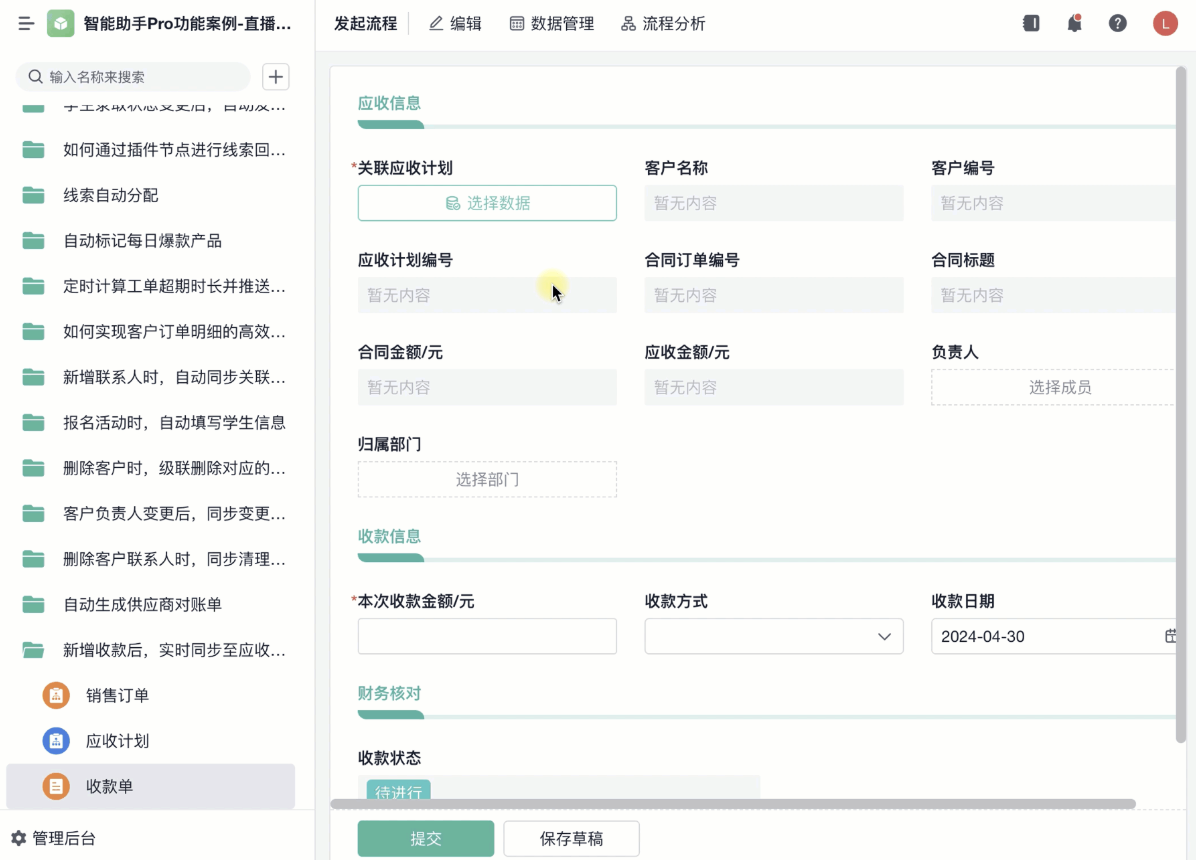Open the 选择部门 picker
The height and width of the screenshot is (860, 1196).
click(x=487, y=479)
